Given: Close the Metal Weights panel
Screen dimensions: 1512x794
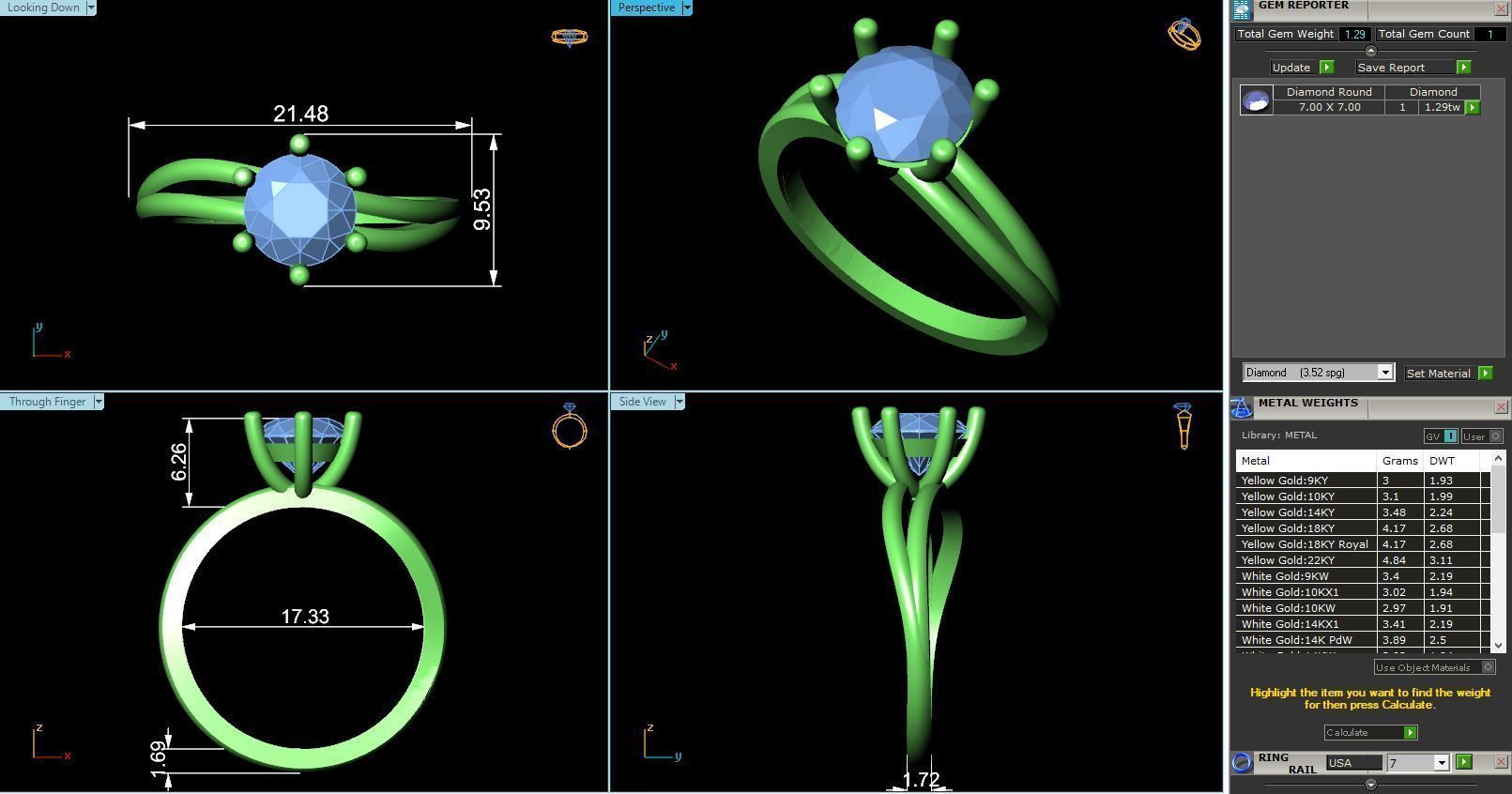Looking at the screenshot, I should coord(1501,407).
